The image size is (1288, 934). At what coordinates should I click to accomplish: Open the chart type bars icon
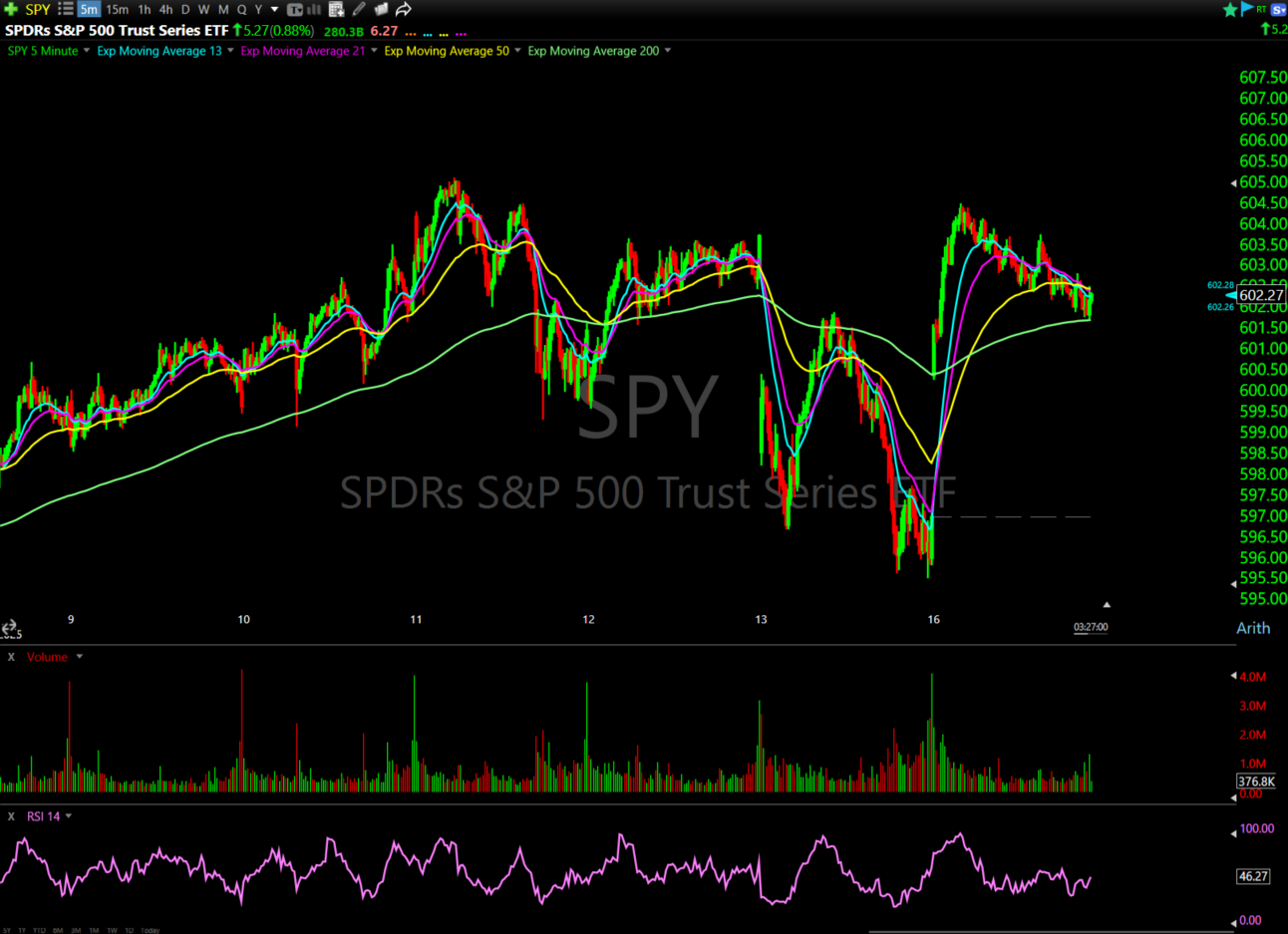pos(314,9)
